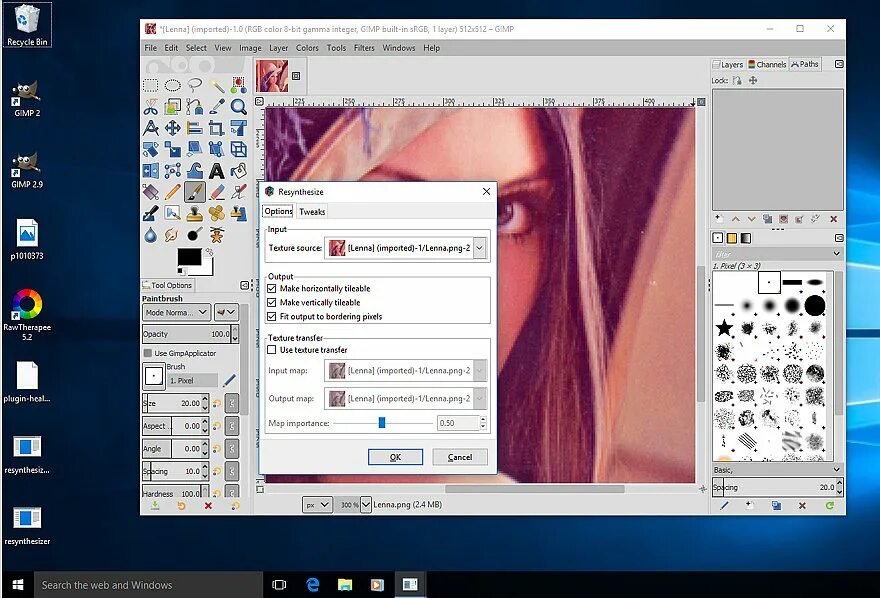Select the Bucket Fill tool

[x=239, y=171]
